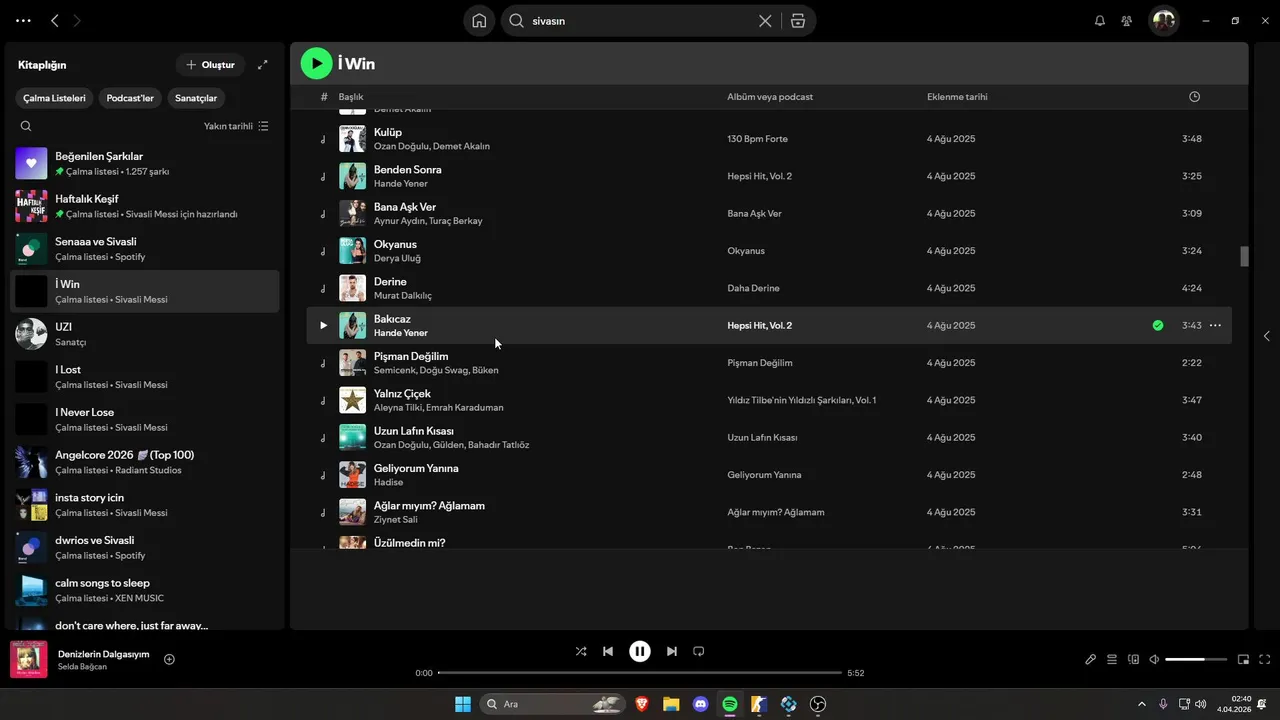Toggle the green saved checkmark on Bakıcaz
The height and width of the screenshot is (720, 1280).
coord(1158,325)
